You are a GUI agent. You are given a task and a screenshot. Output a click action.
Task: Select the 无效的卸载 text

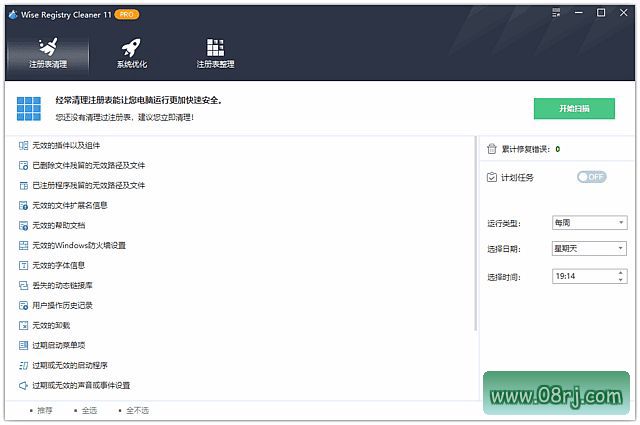point(51,325)
